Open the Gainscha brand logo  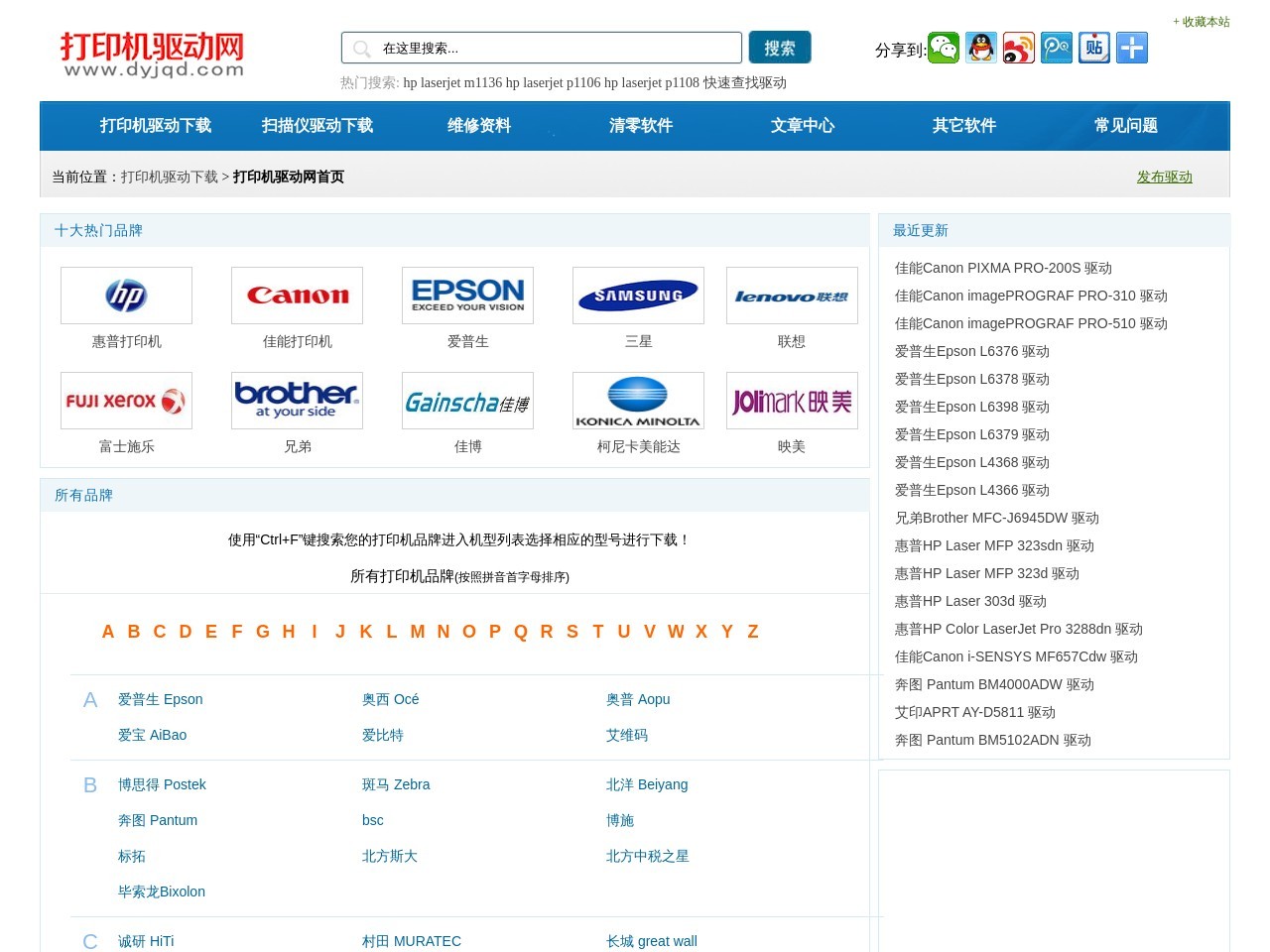467,401
